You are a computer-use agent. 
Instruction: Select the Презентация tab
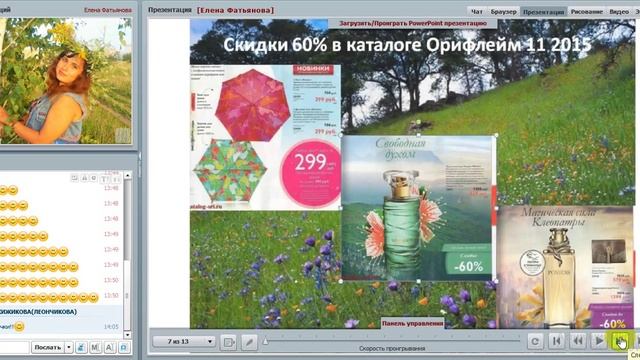(543, 11)
